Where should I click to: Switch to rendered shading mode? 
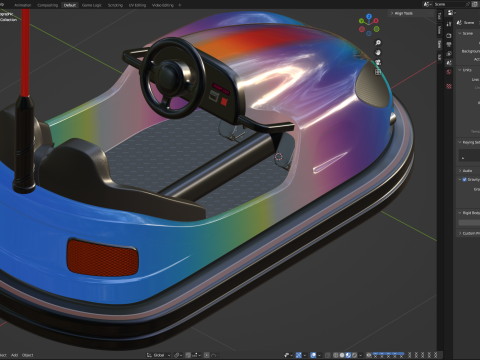[354, 355]
